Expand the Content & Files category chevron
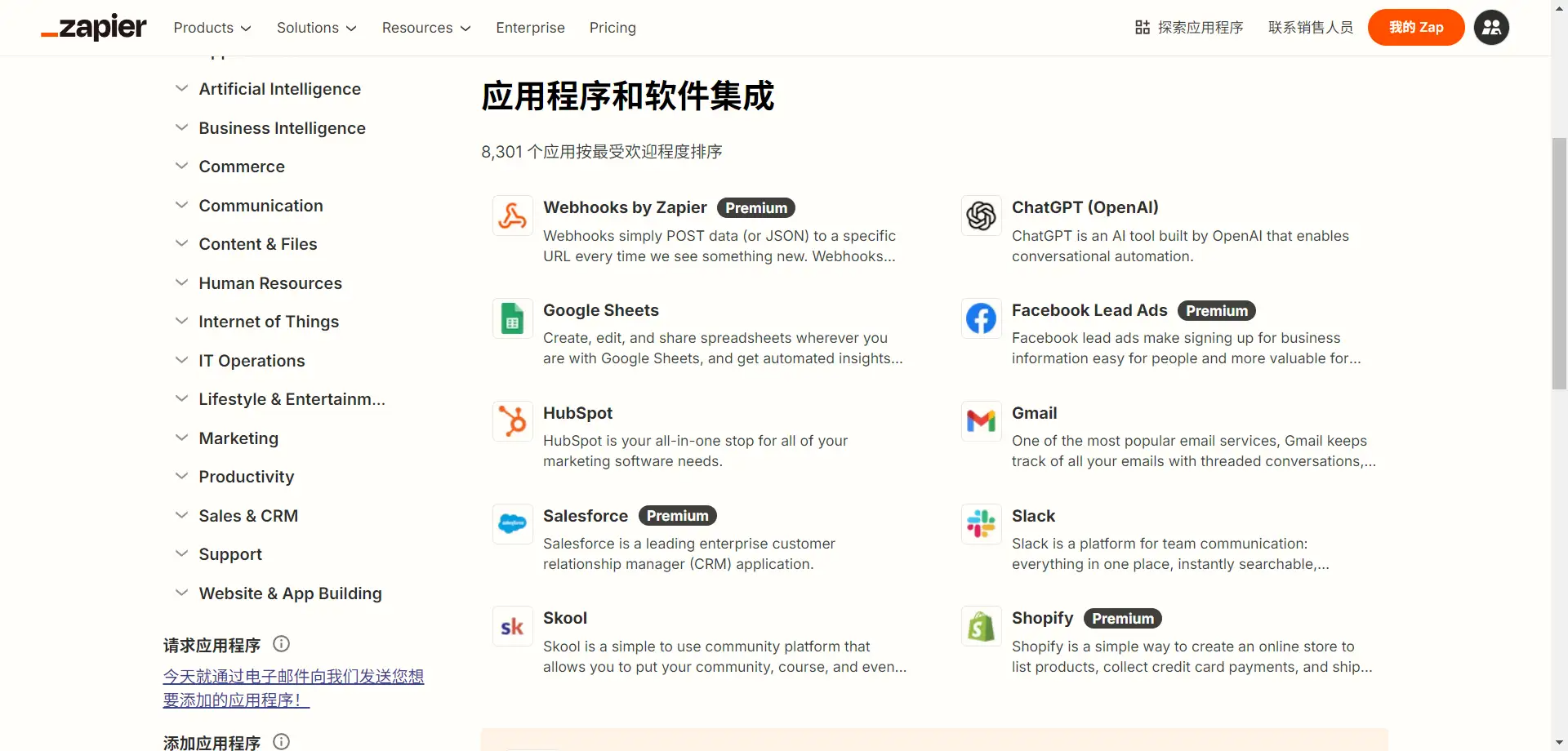Screen dimensions: 1568x751 181,243
